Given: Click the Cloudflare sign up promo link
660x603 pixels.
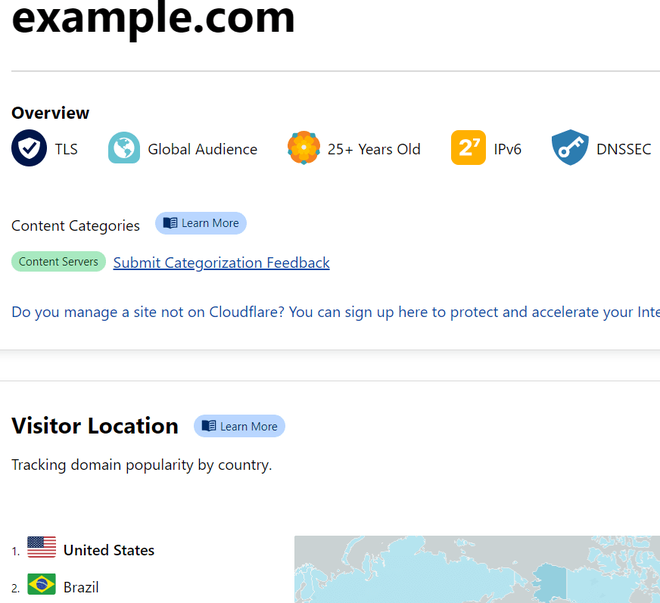Looking at the screenshot, I should click(x=335, y=312).
